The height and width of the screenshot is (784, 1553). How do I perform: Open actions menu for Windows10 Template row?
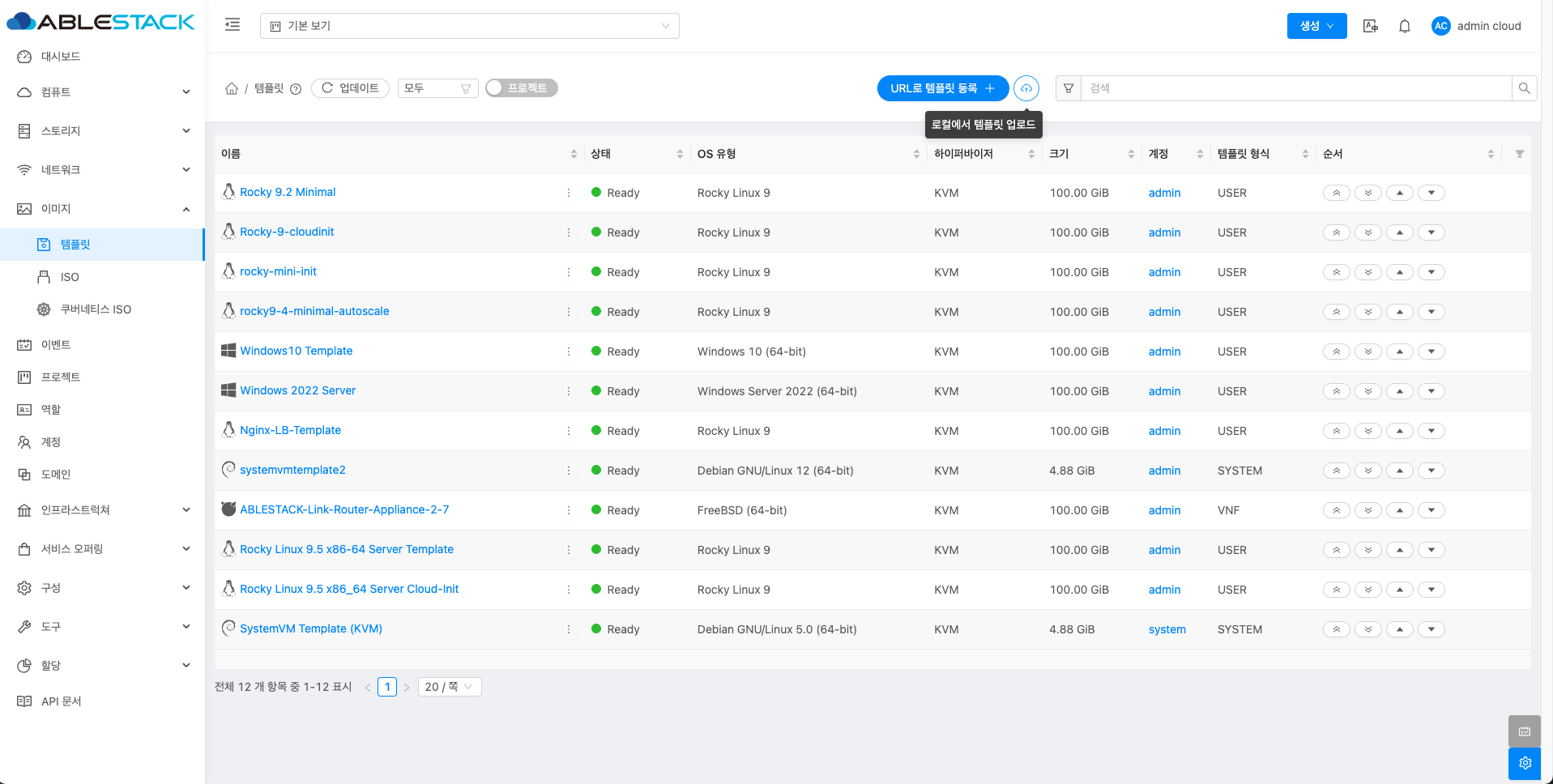tap(569, 352)
